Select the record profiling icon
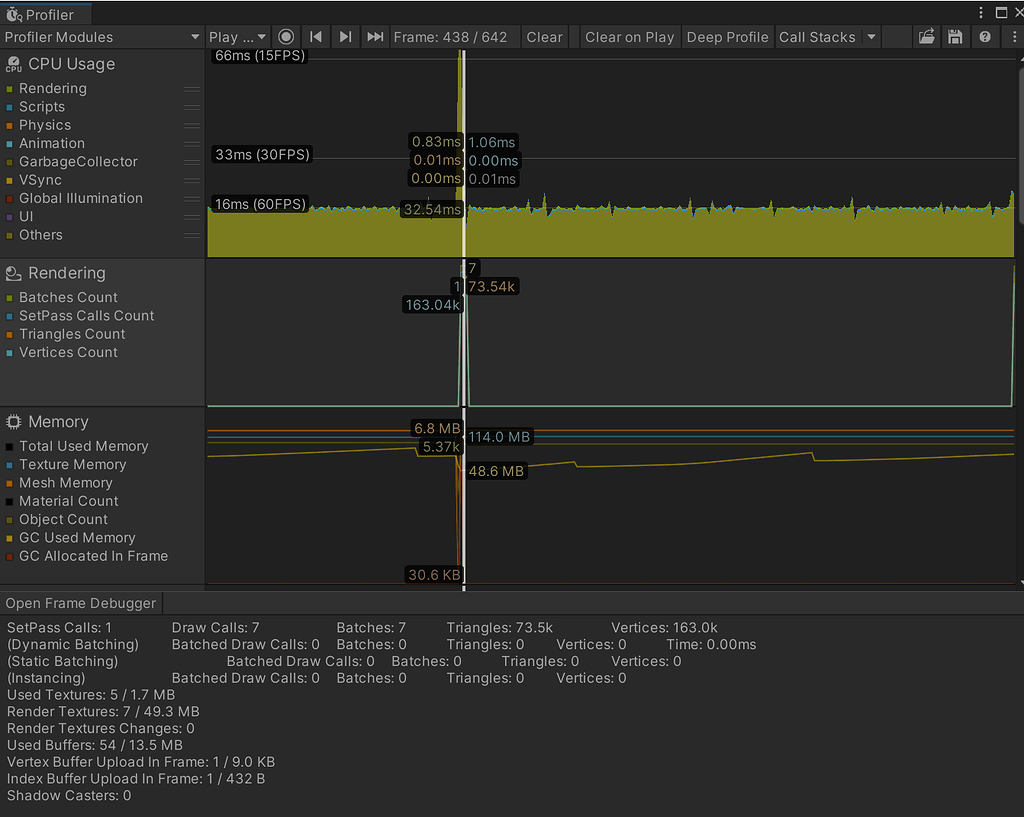 286,36
